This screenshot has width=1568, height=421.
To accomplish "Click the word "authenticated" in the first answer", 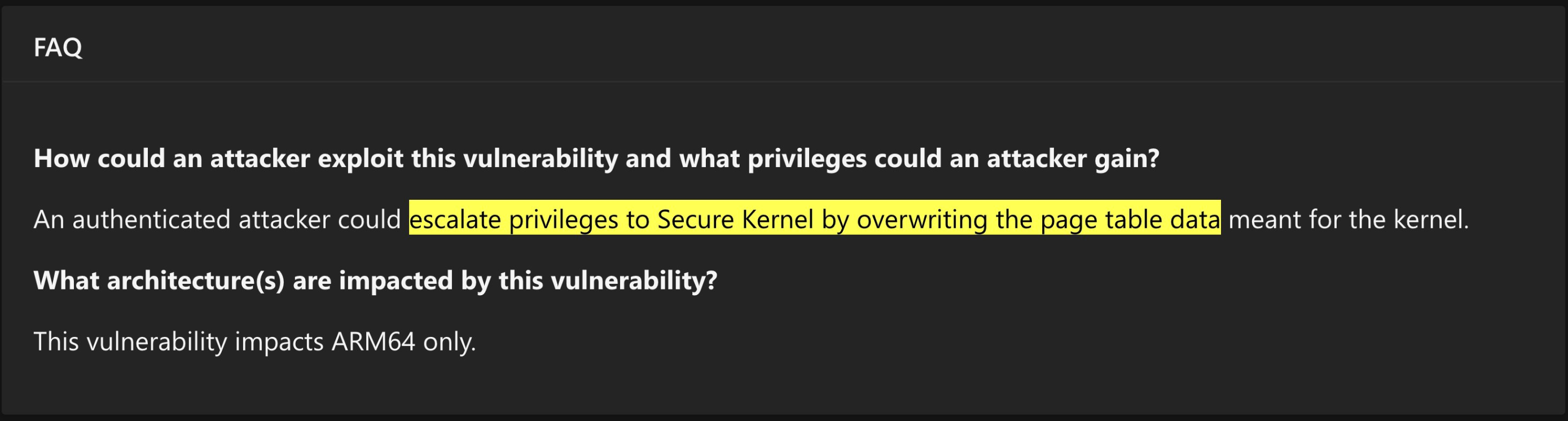I will [x=152, y=220].
